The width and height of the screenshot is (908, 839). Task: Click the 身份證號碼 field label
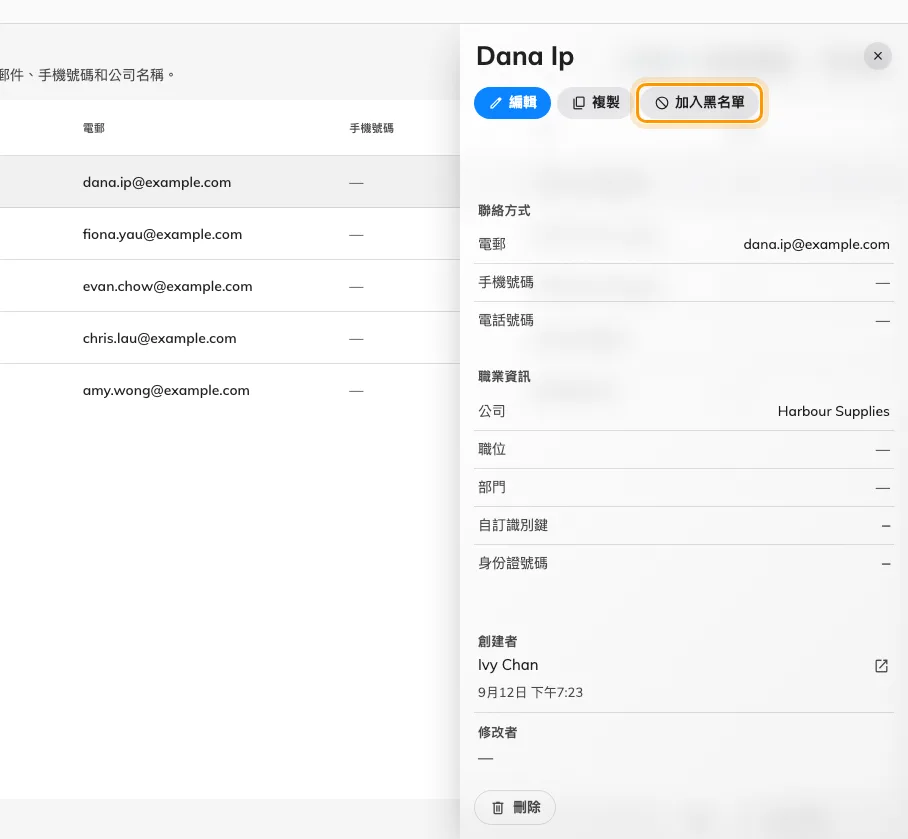coord(512,563)
